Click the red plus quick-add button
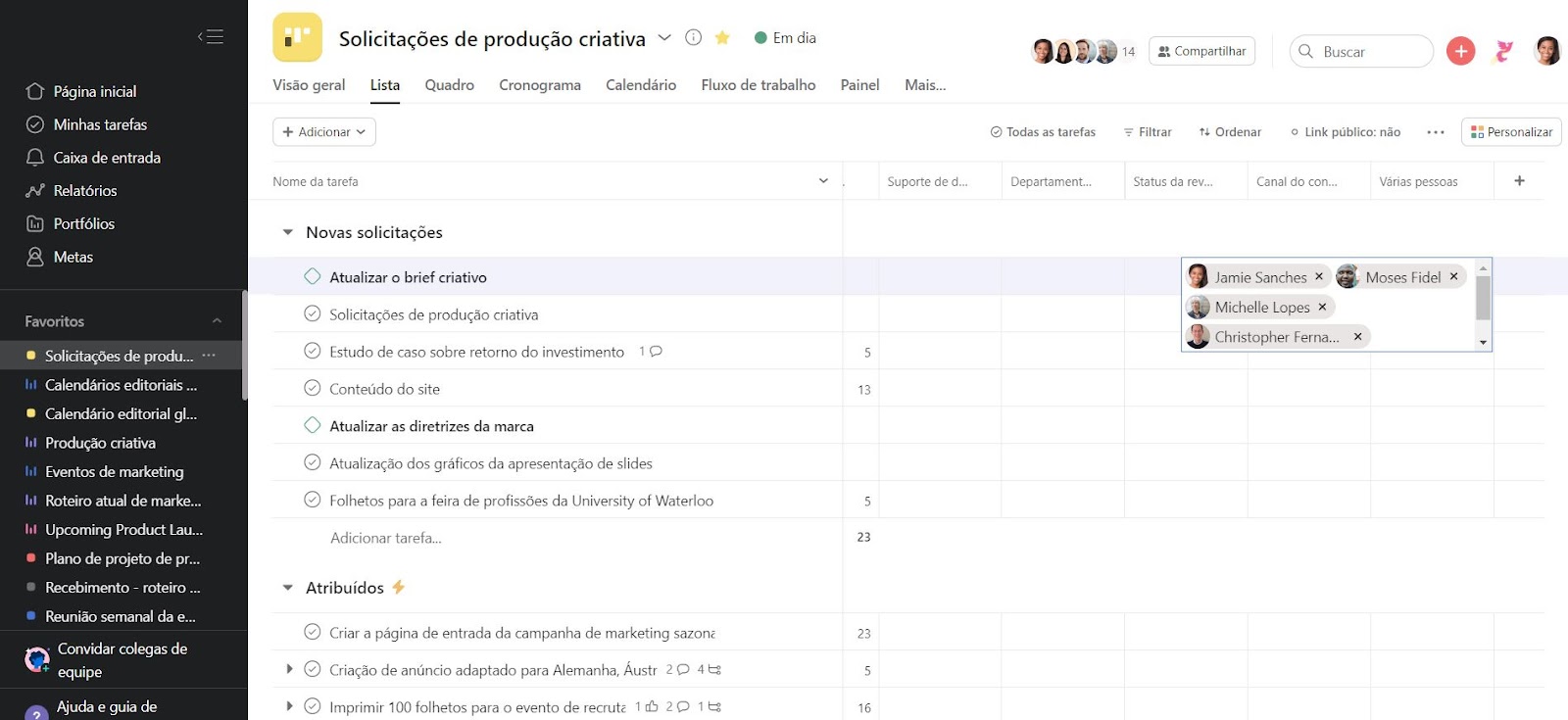Screen dimensions: 1568x720 [x=1460, y=51]
